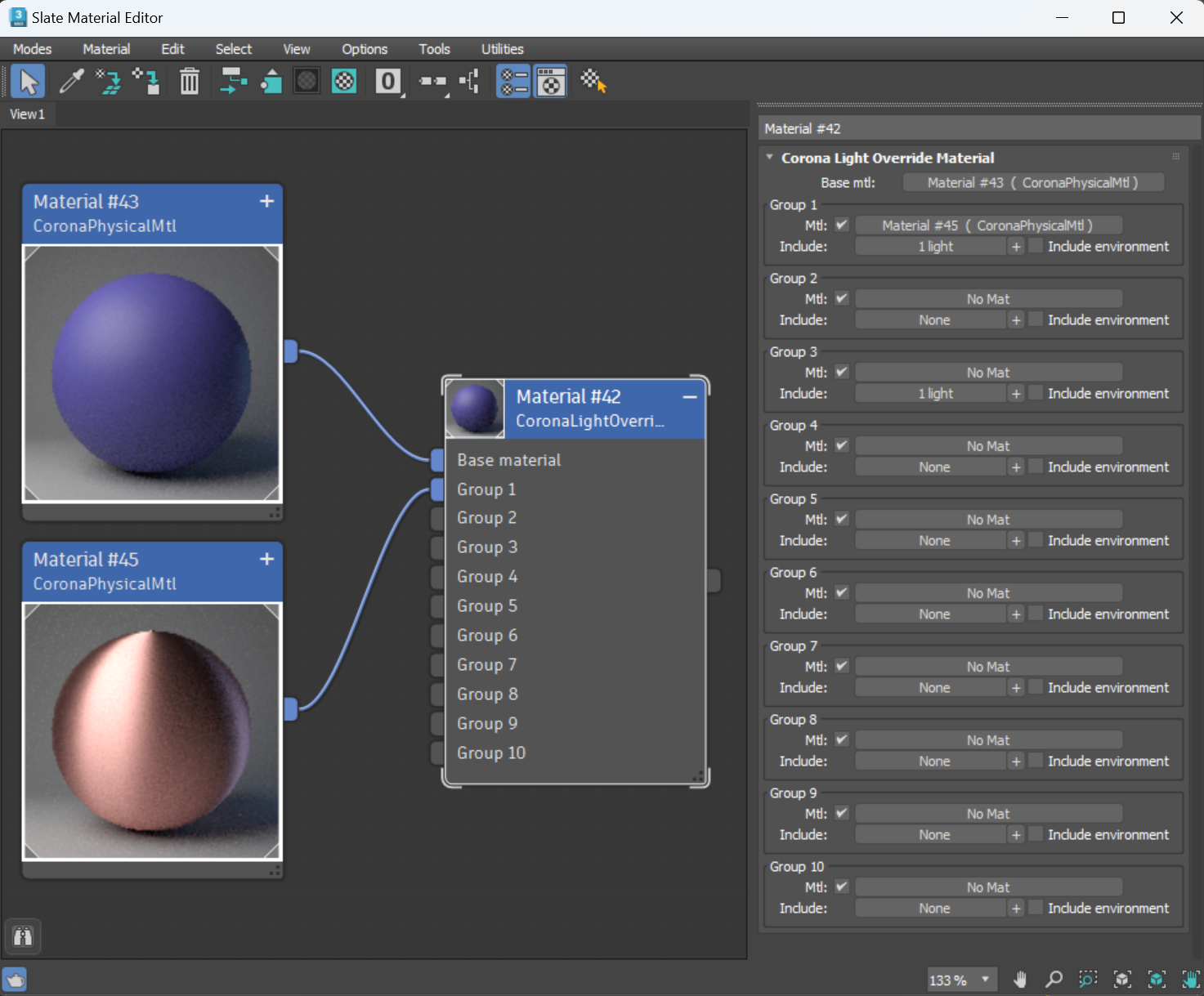This screenshot has width=1204, height=996.
Task: Click the Material #42 node small preview thumbnail
Action: (x=475, y=409)
